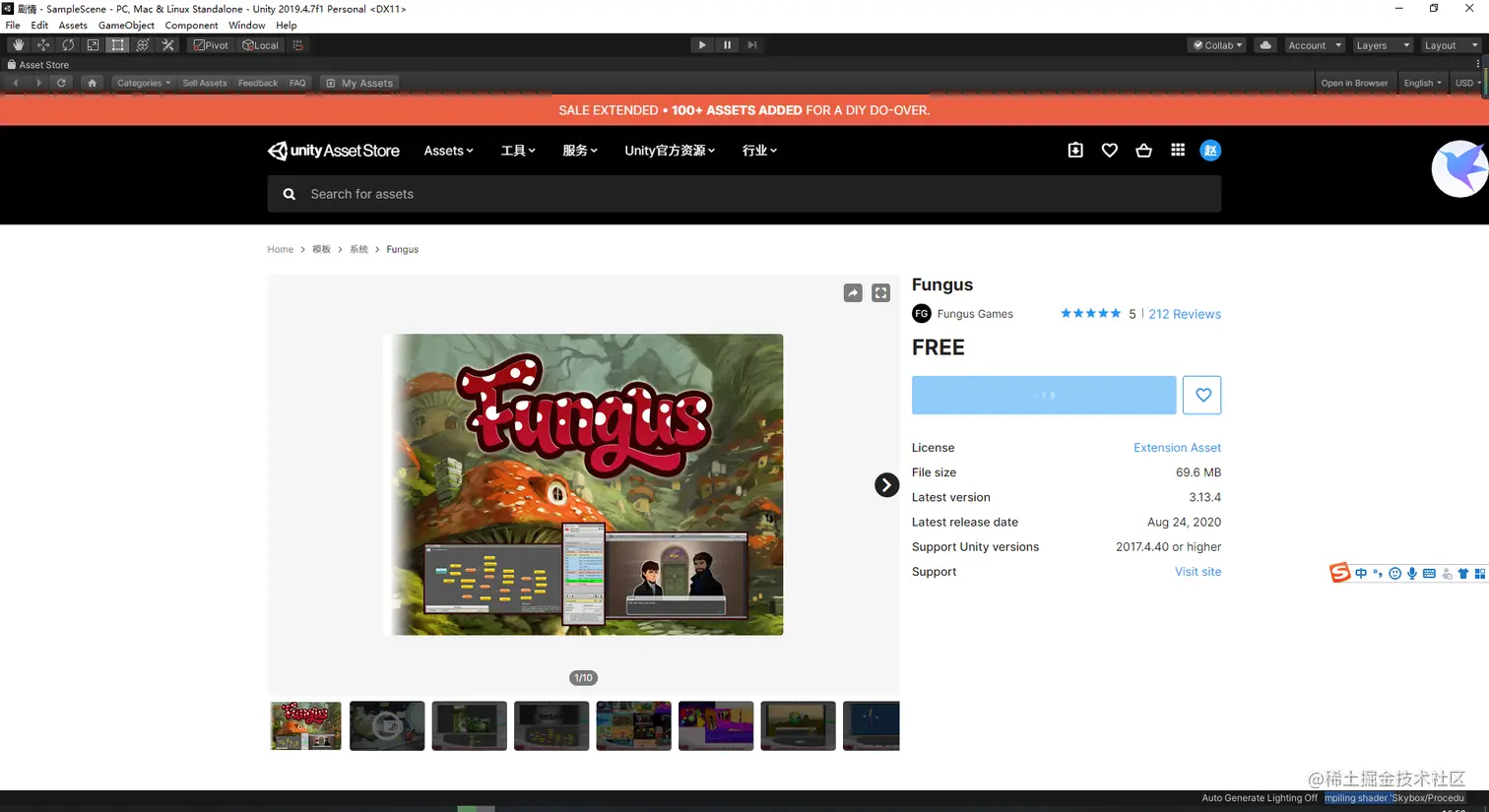Open the apps grid icon
This screenshot has width=1489, height=812.
(1178, 151)
